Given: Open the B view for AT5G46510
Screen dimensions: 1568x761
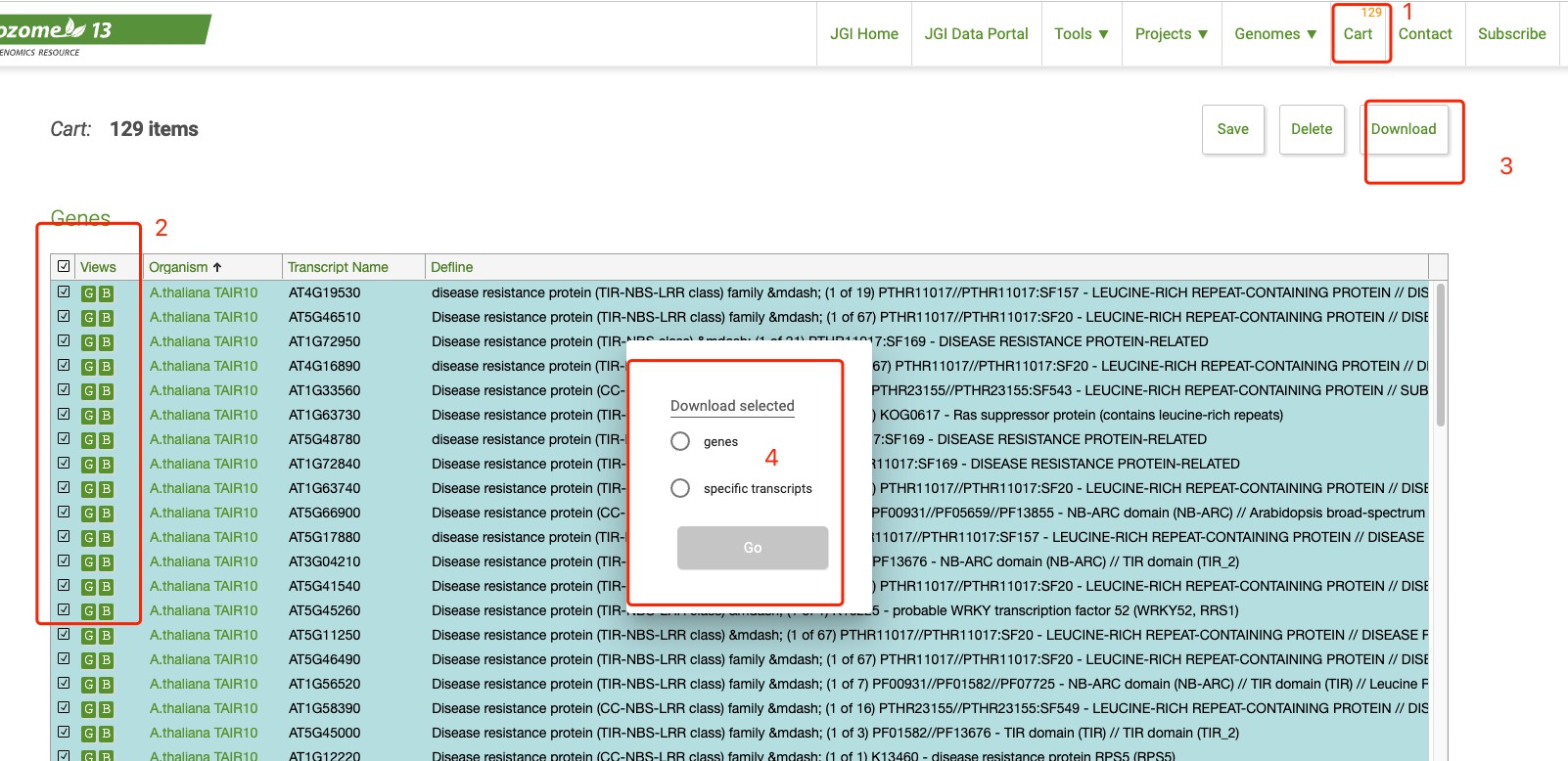Looking at the screenshot, I should [106, 318].
